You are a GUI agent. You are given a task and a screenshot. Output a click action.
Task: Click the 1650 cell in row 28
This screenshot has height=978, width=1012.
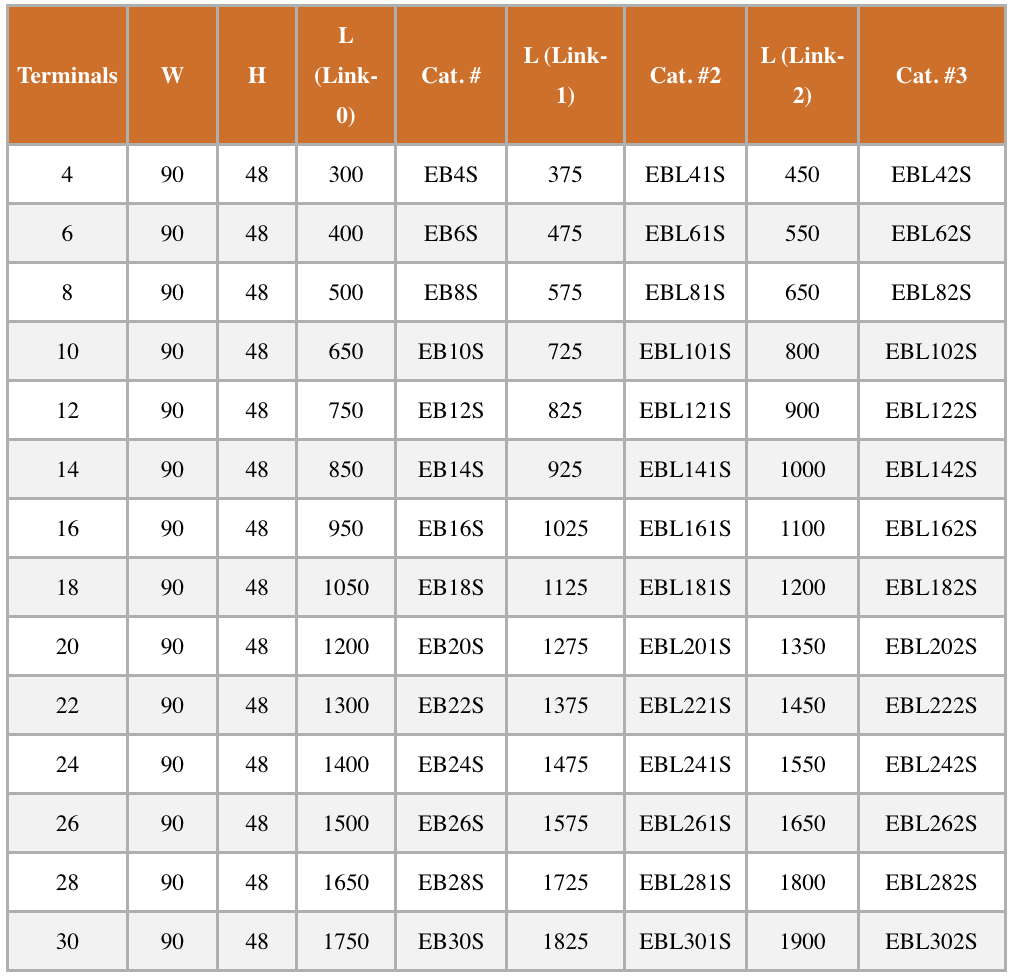pyautogui.click(x=346, y=883)
